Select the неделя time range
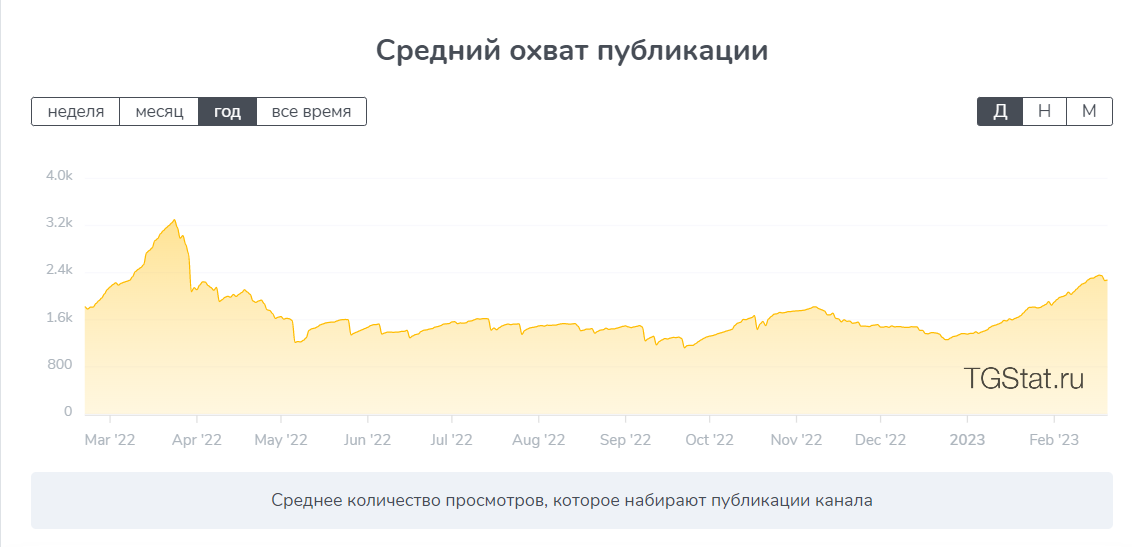Screen dimensions: 1132x547 (x=76, y=112)
